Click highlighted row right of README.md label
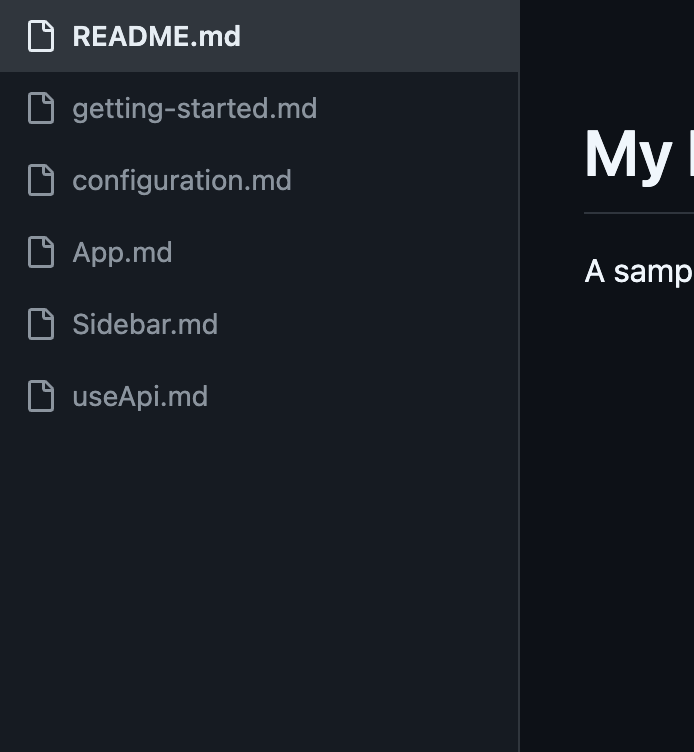The width and height of the screenshot is (694, 752). pyautogui.click(x=379, y=36)
